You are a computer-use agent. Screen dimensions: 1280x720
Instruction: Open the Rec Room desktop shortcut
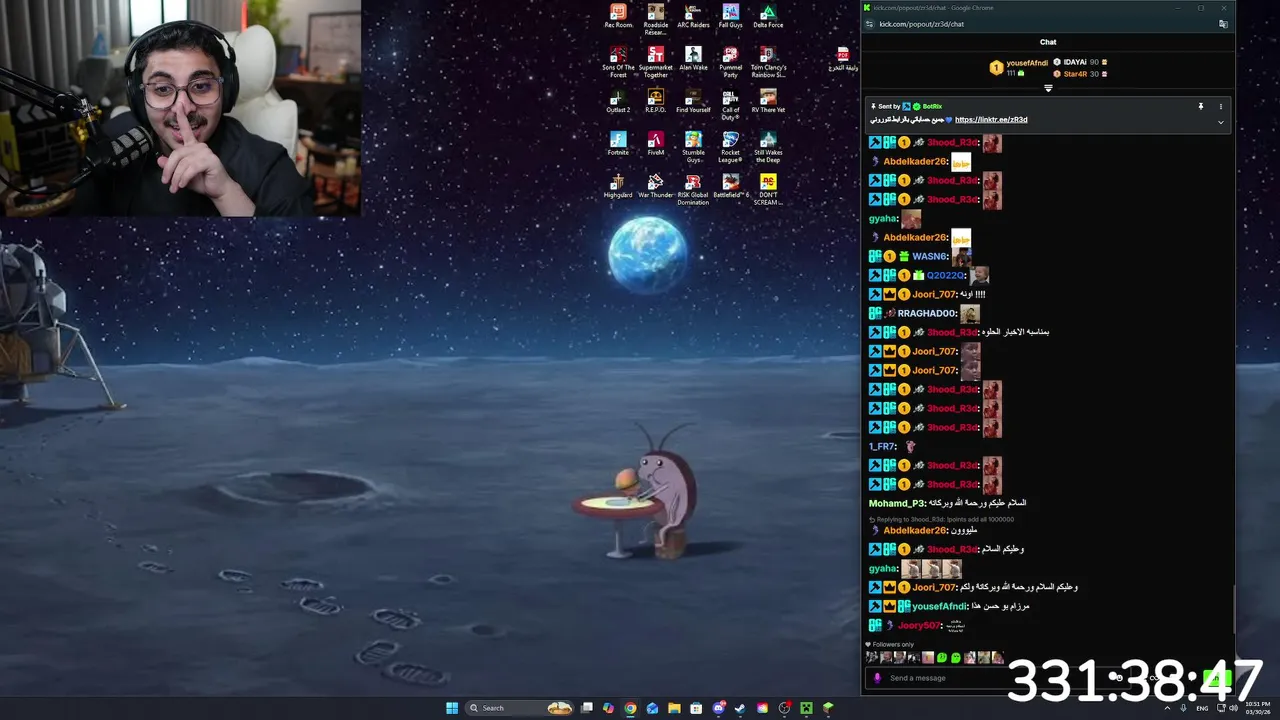(618, 16)
